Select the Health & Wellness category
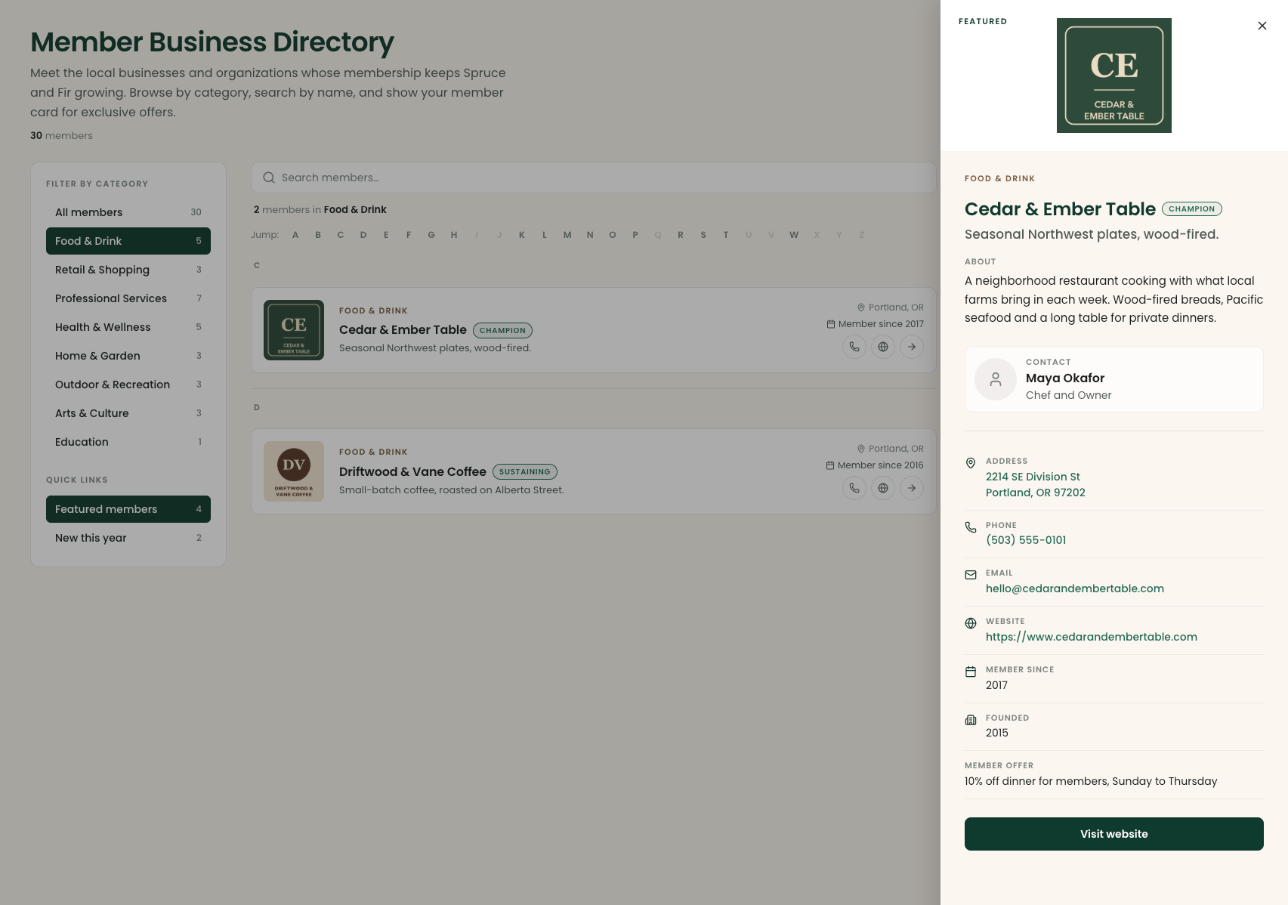Viewport: 1288px width, 905px height. (x=128, y=327)
